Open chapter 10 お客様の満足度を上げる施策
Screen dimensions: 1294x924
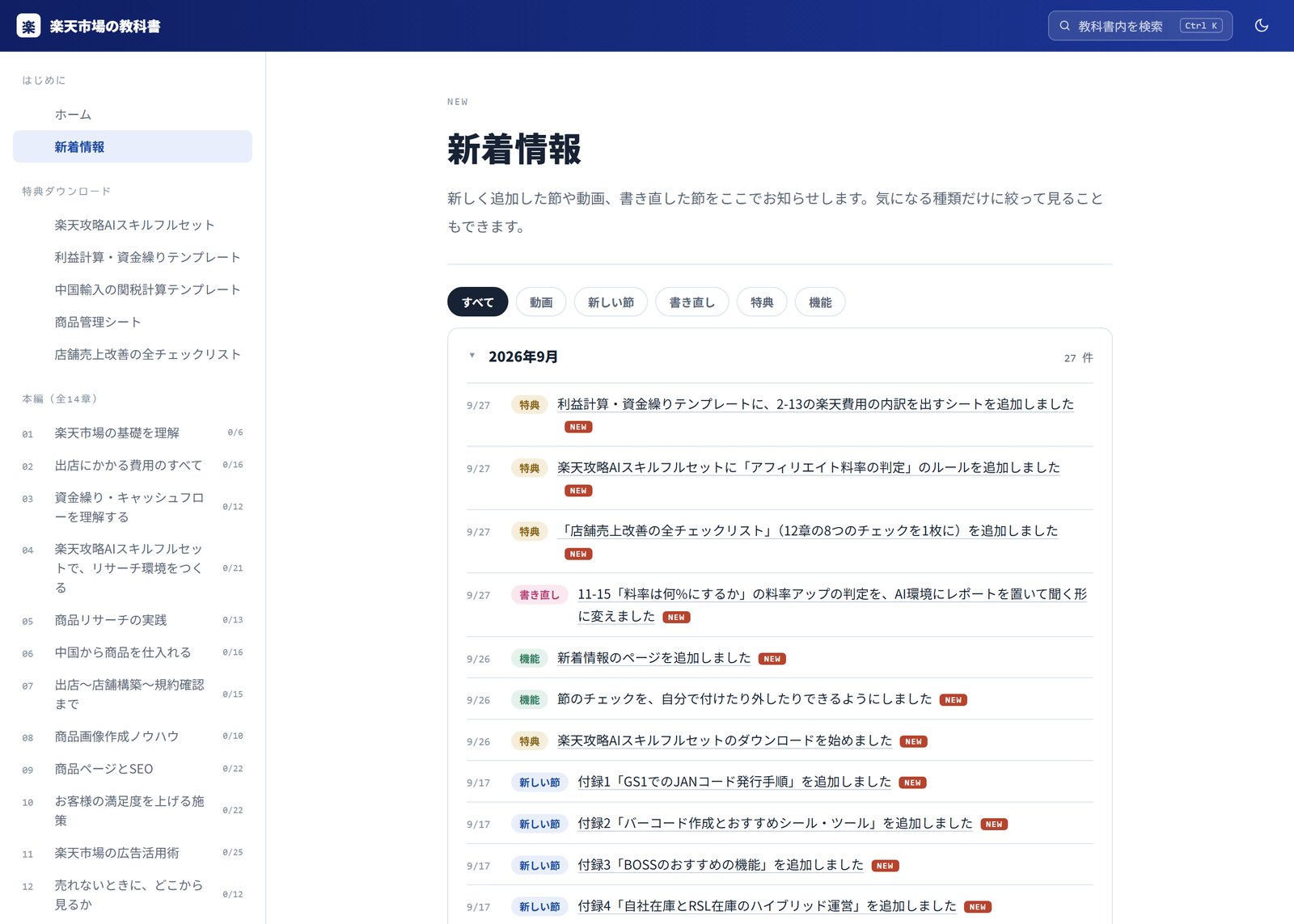tap(133, 811)
